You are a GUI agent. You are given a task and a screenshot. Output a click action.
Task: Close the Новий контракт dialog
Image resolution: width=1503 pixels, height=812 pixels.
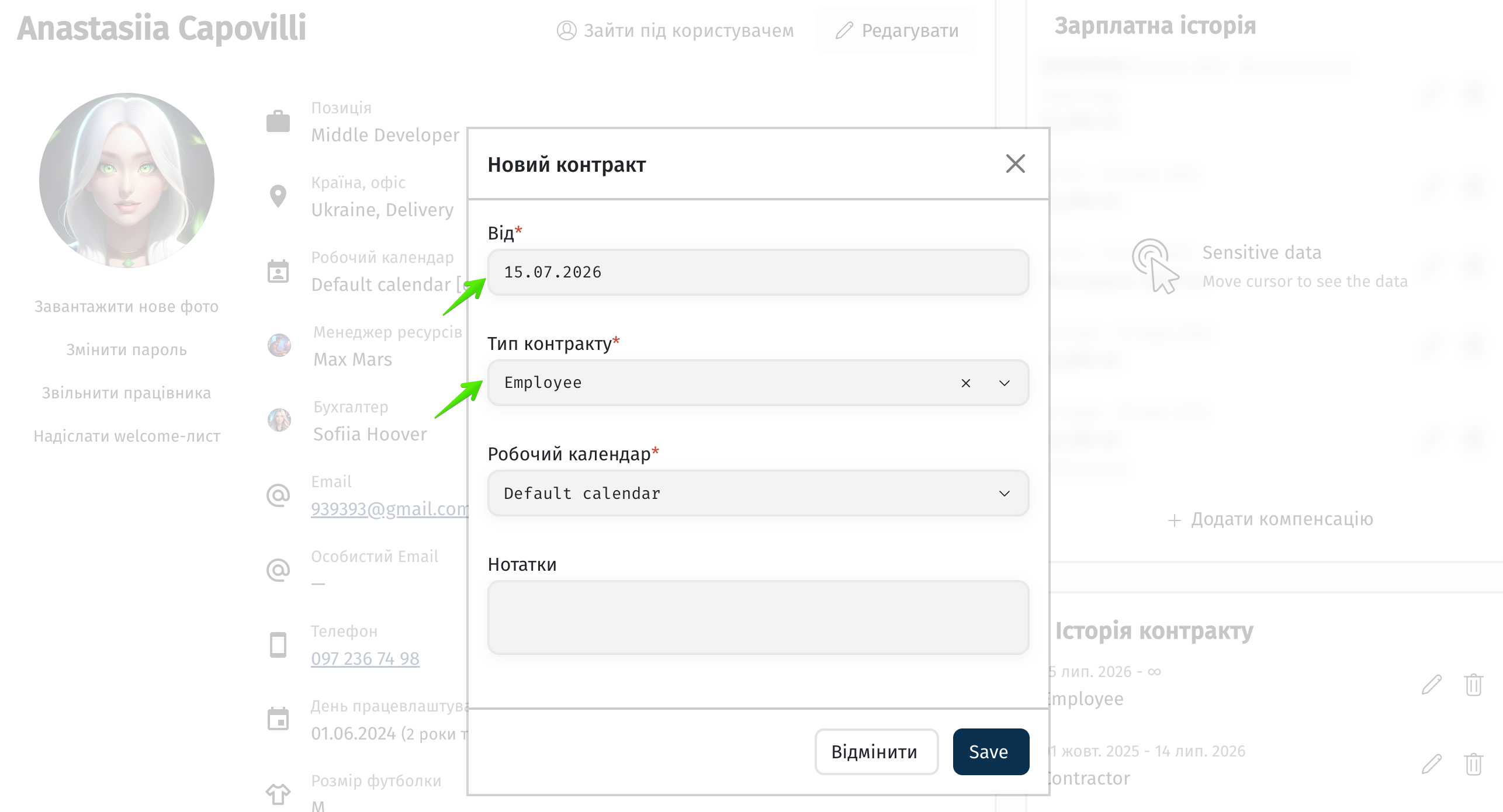(1015, 164)
